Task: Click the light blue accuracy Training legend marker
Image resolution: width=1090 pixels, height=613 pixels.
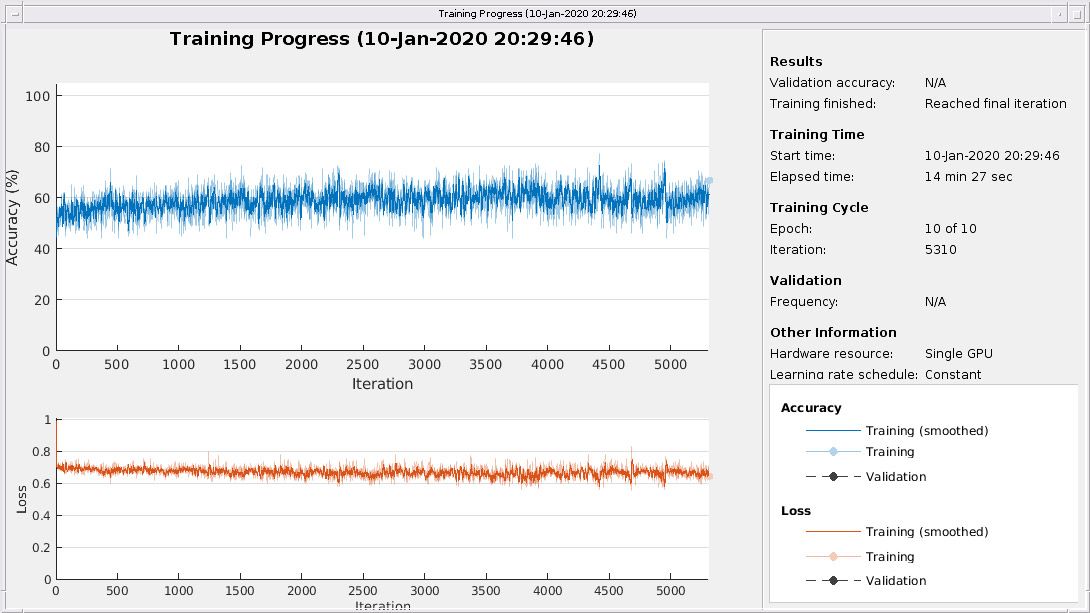Action: click(833, 452)
